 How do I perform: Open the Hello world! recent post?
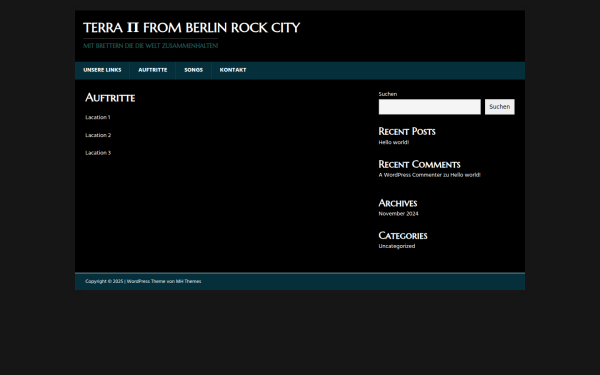point(393,142)
